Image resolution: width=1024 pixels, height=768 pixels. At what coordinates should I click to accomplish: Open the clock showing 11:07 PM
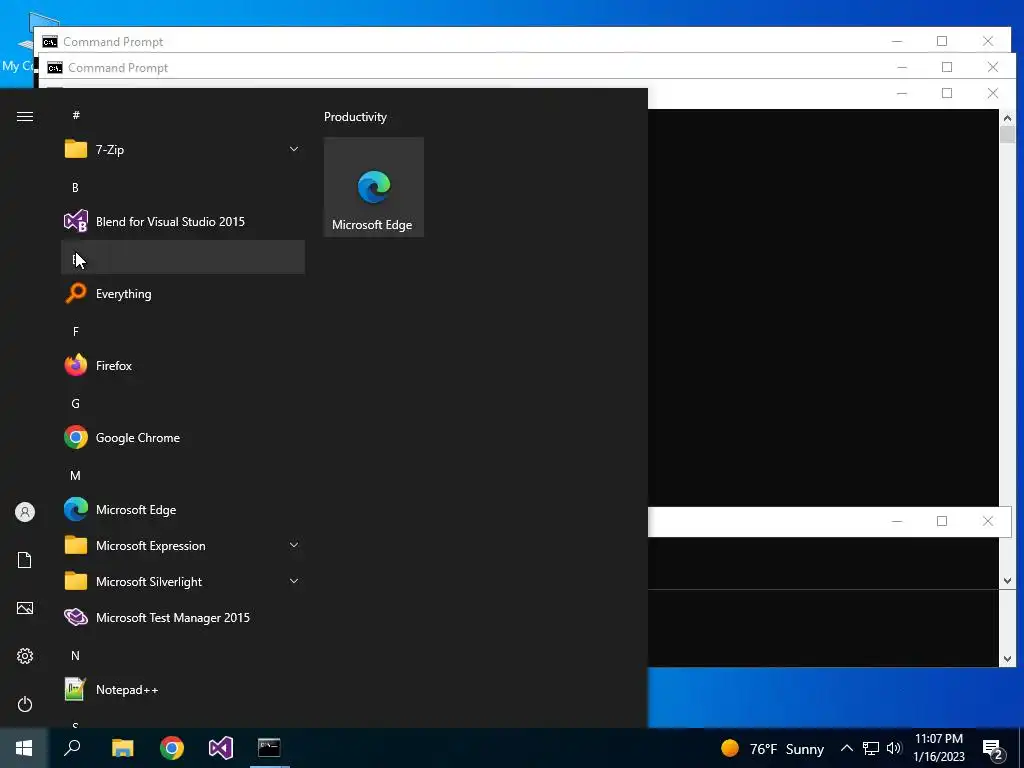point(938,748)
